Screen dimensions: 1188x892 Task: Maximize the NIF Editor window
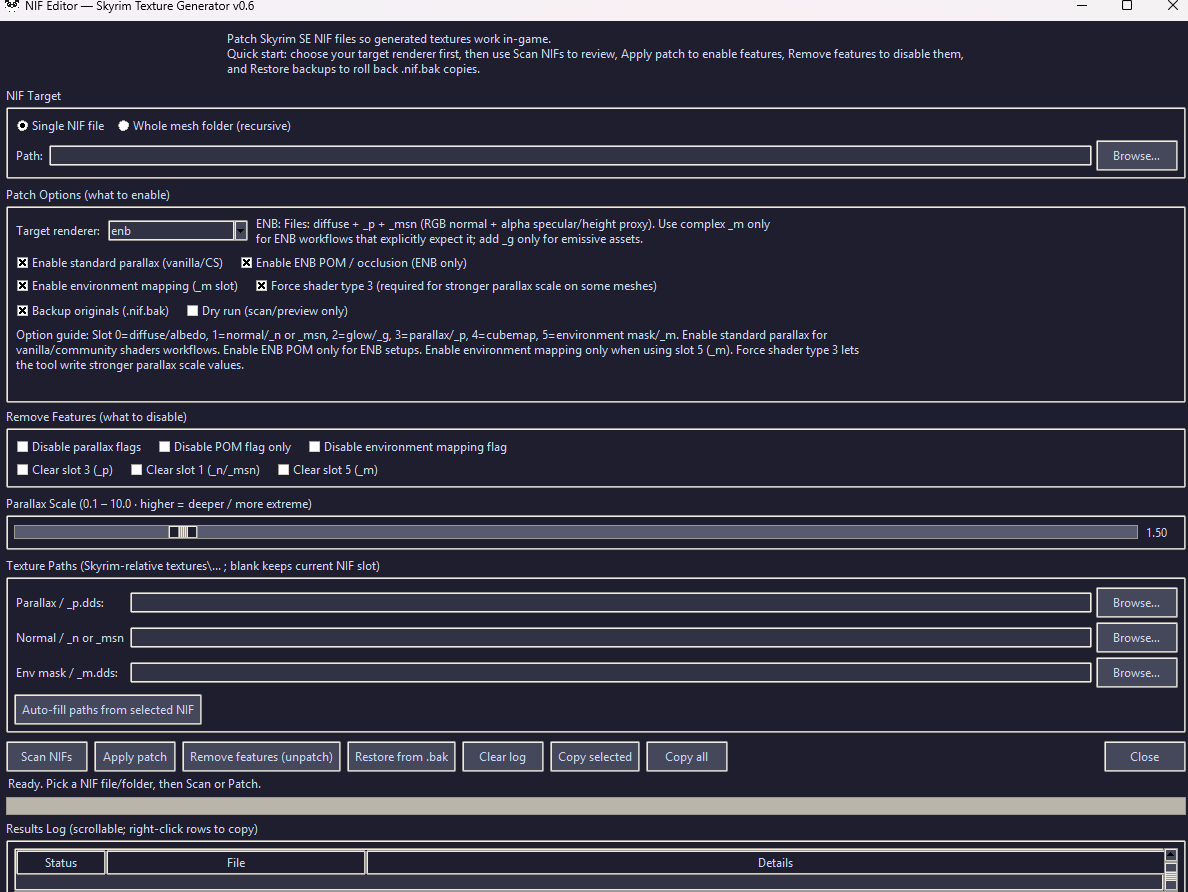[1127, 6]
